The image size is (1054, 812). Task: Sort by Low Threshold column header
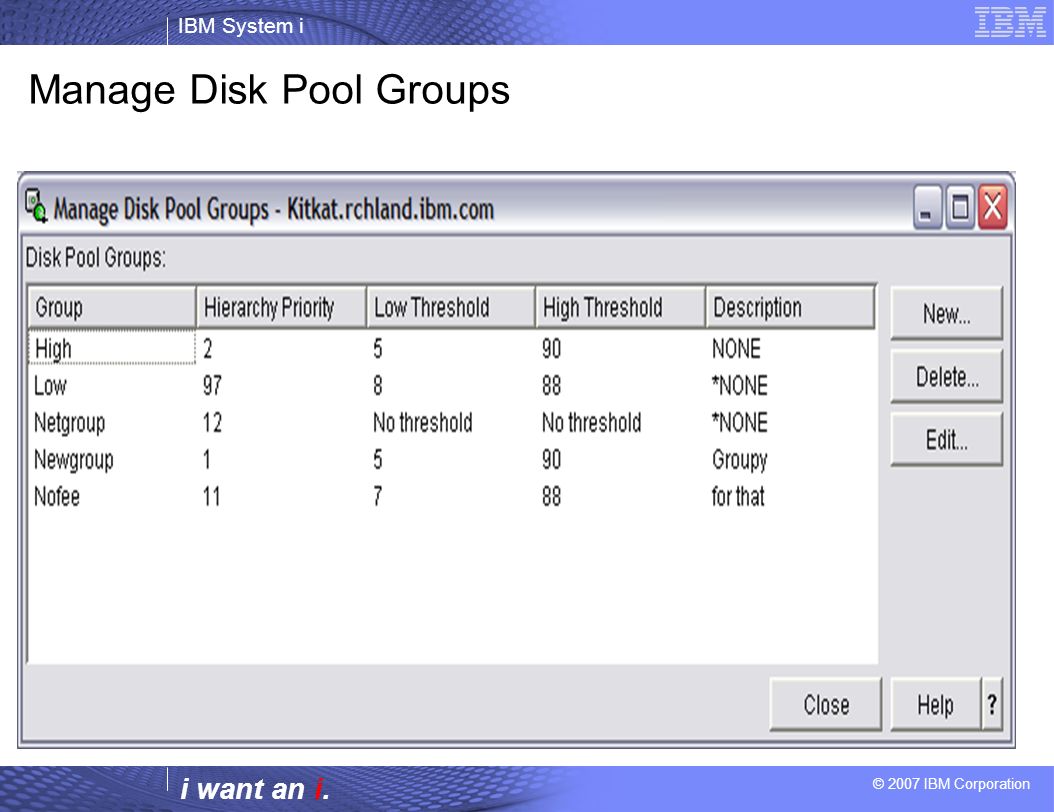click(450, 307)
